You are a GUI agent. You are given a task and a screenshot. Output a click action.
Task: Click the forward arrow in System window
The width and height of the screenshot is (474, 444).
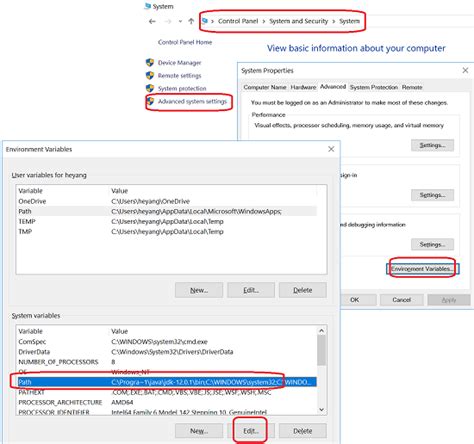[x=168, y=21]
